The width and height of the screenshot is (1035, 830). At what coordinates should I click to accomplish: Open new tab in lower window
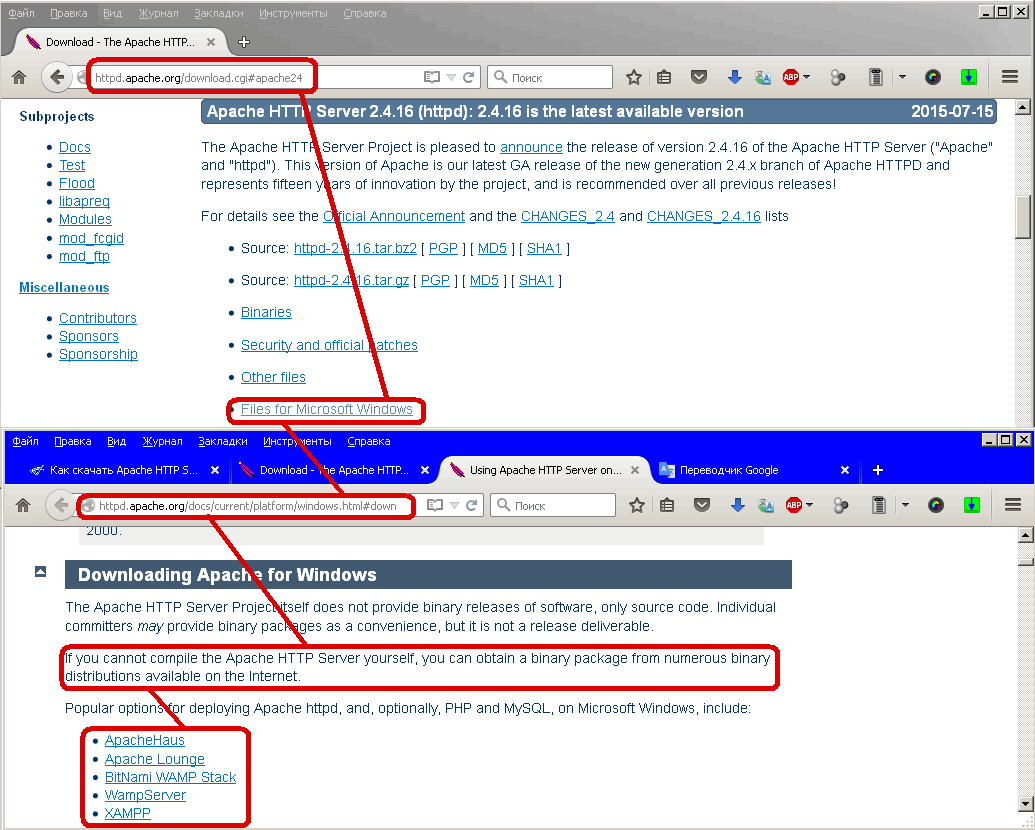pos(877,470)
